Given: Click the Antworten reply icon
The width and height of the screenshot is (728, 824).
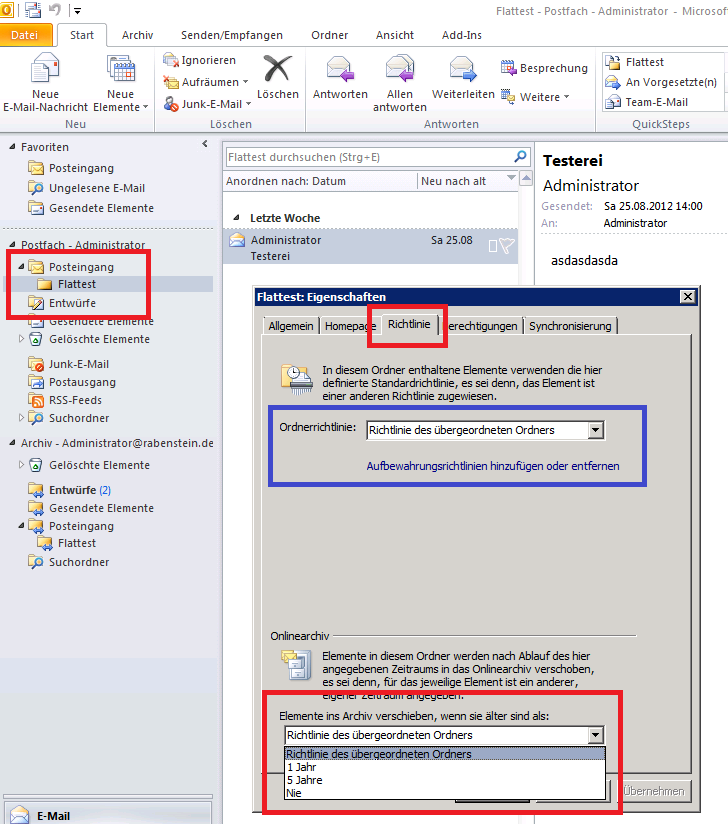Looking at the screenshot, I should click(340, 70).
